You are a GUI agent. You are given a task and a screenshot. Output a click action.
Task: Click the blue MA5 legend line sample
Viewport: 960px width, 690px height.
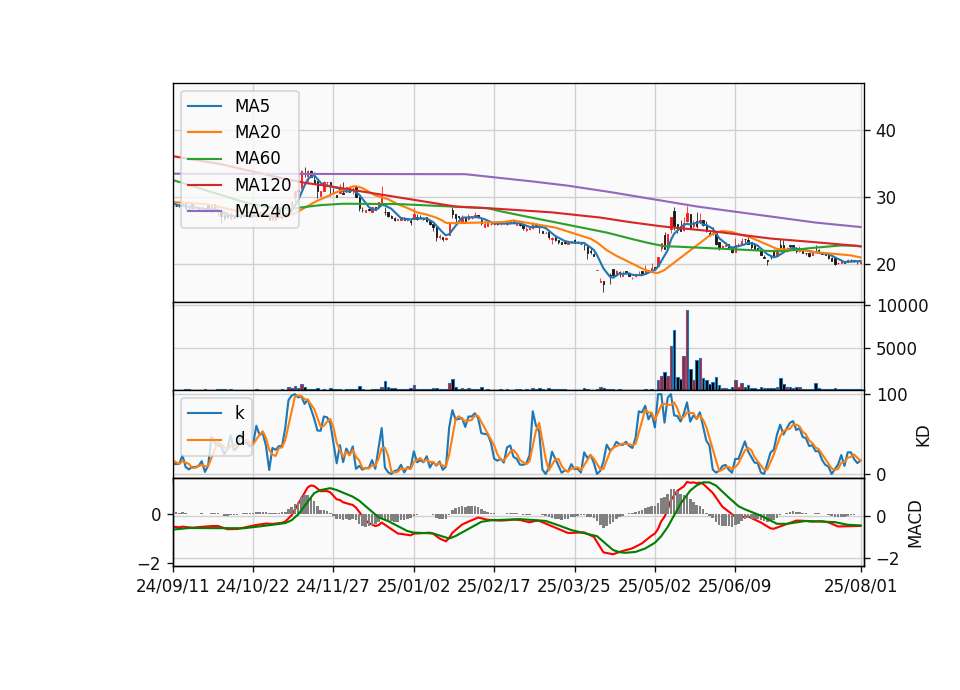coord(204,107)
